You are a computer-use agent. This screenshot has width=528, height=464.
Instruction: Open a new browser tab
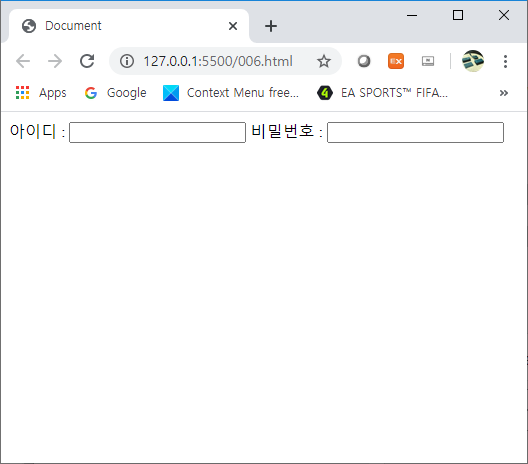click(x=271, y=26)
